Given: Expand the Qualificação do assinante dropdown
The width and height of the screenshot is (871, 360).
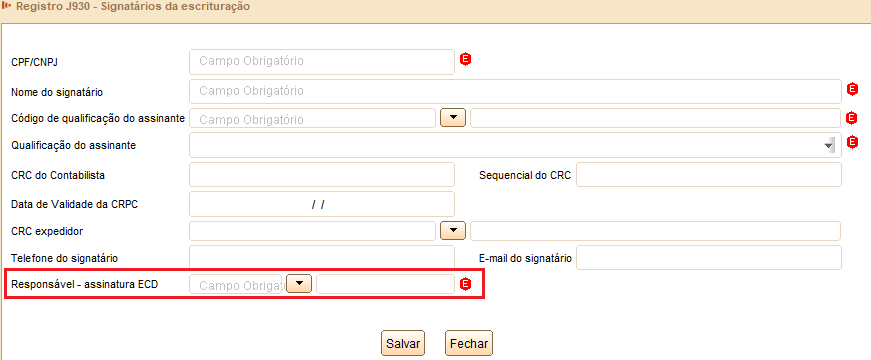Looking at the screenshot, I should point(830,146).
